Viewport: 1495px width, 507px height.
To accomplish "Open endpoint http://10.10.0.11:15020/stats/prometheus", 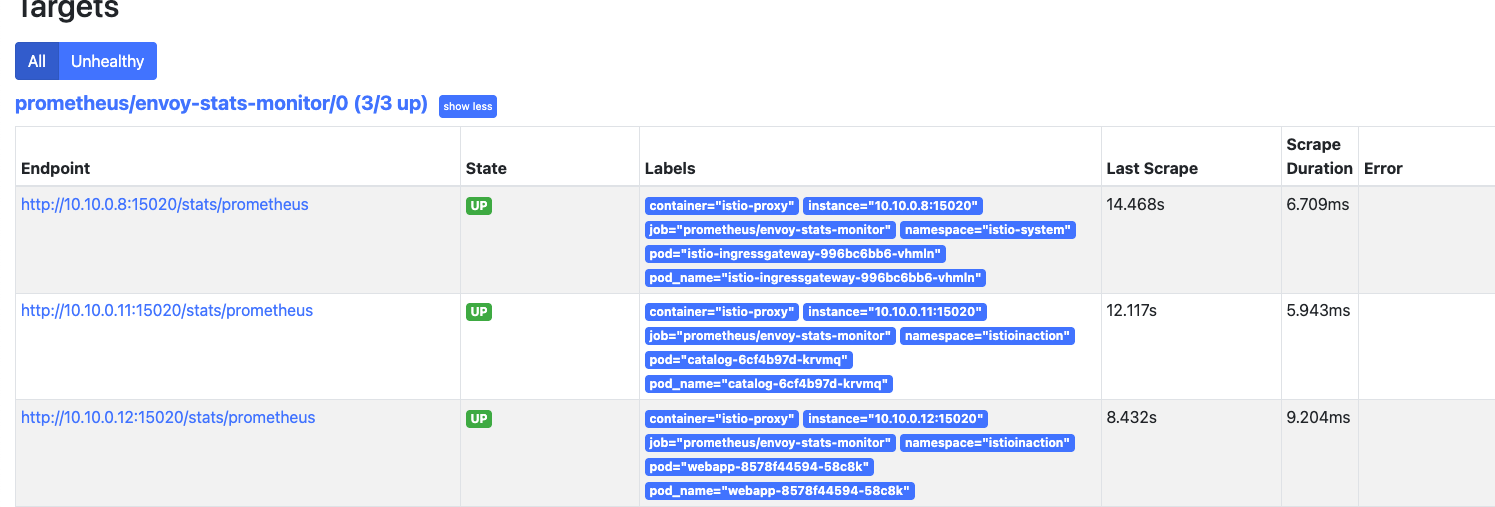I will [x=167, y=311].
